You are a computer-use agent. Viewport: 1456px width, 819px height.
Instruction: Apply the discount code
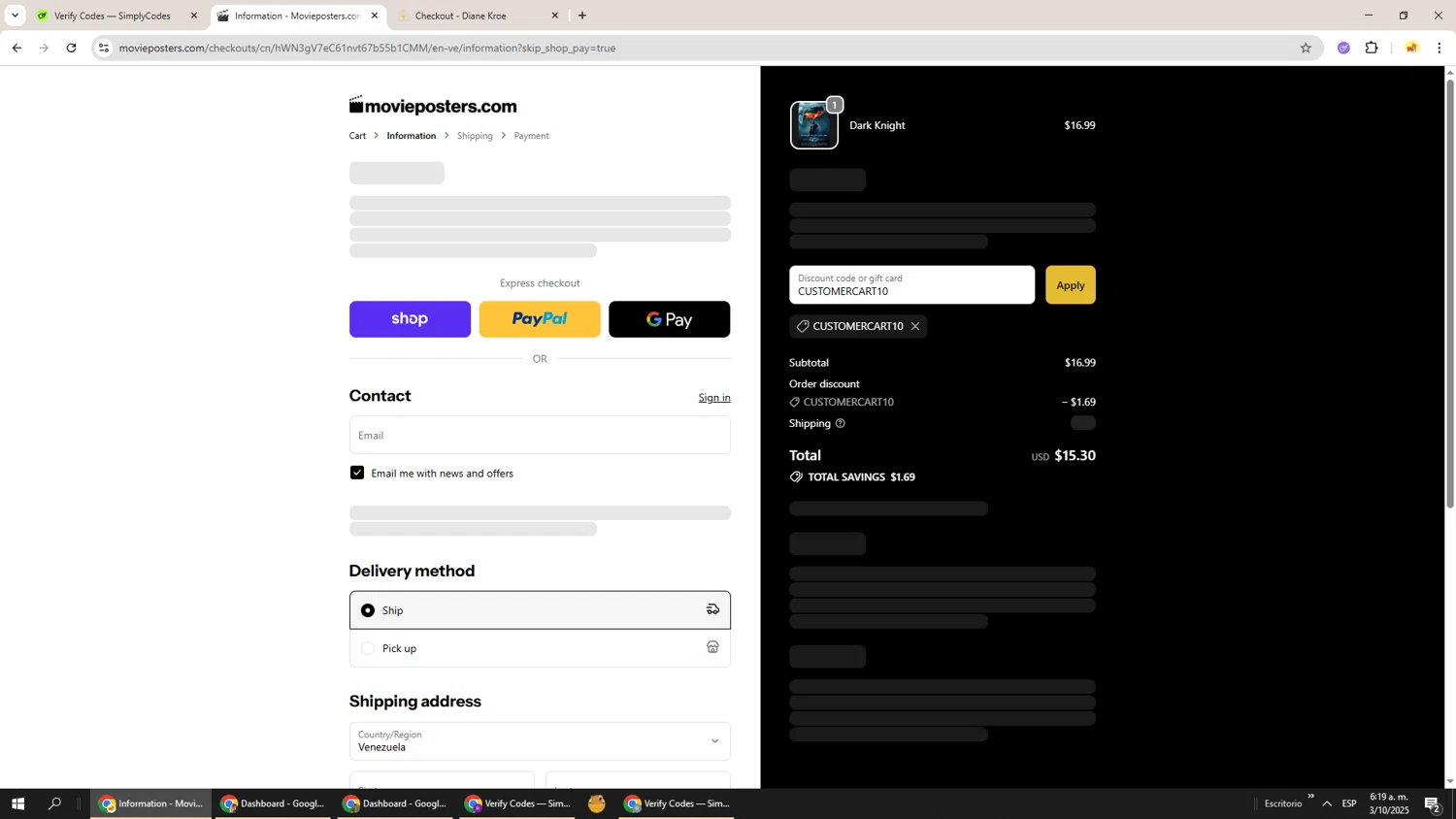(x=1071, y=285)
